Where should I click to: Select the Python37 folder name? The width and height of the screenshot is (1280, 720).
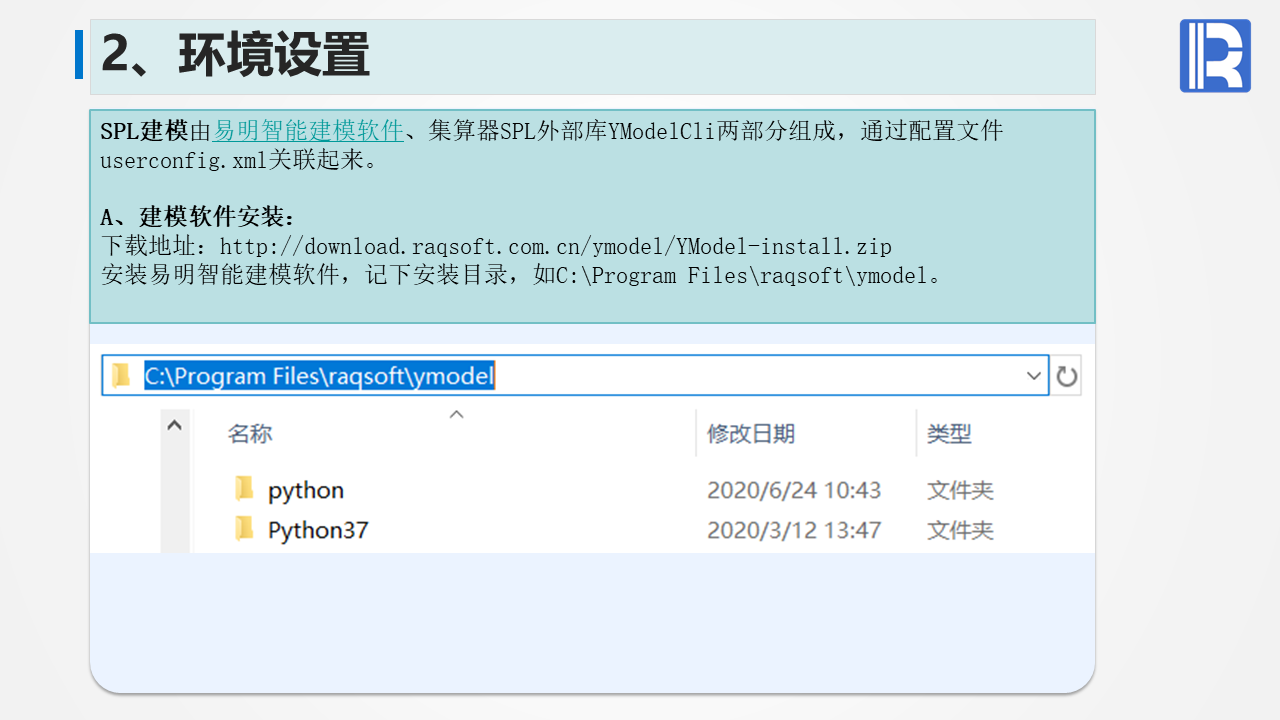pos(318,530)
